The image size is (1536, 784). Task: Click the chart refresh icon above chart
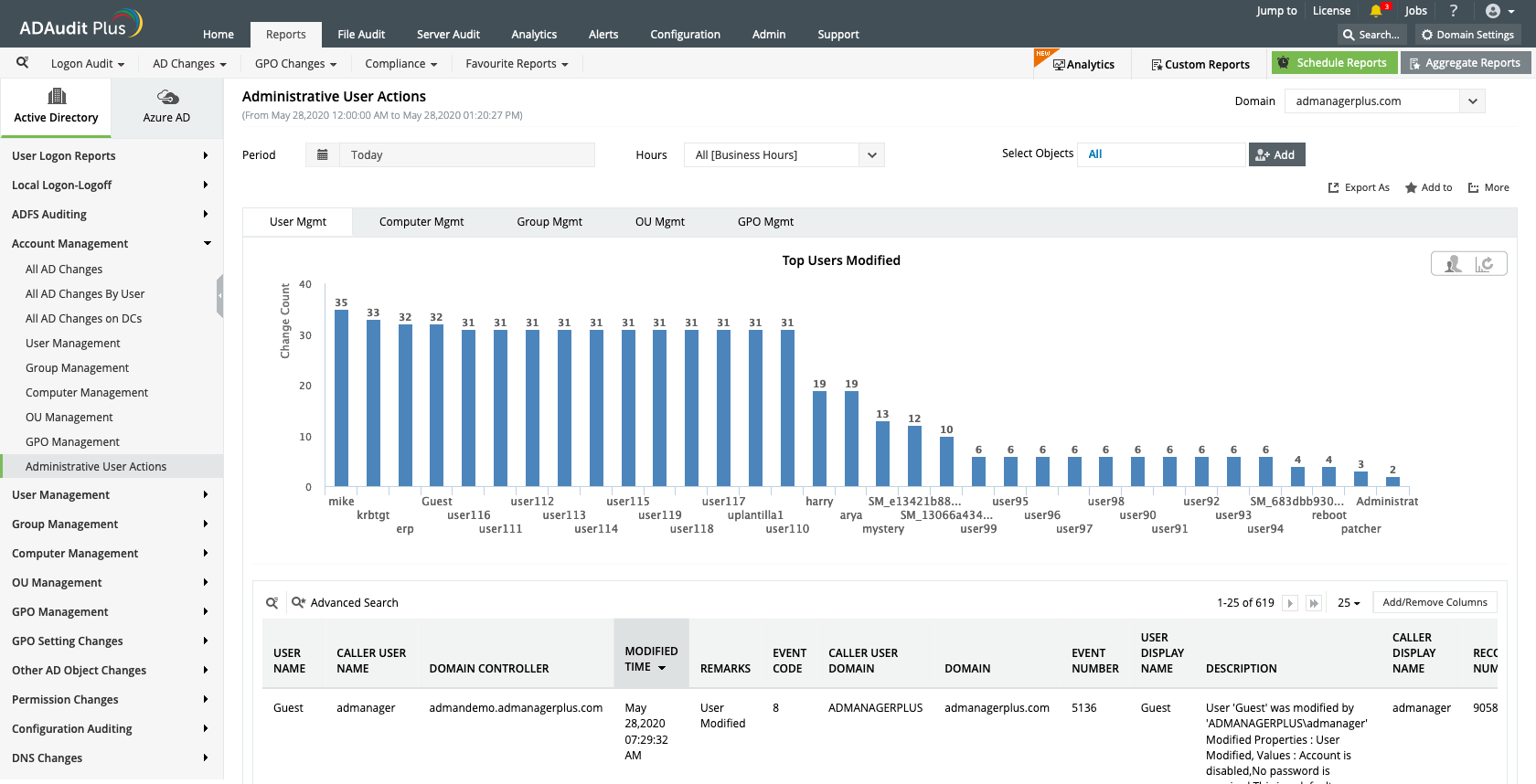(1486, 264)
